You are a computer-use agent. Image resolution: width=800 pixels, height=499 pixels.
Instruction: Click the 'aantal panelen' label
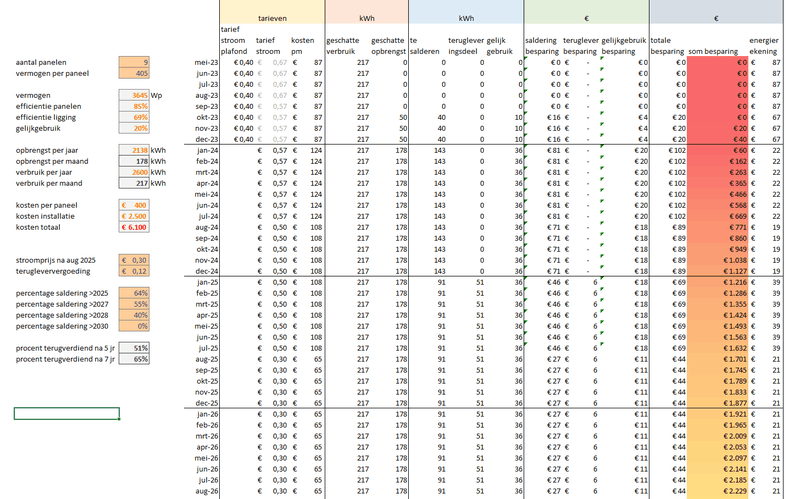[x=41, y=62]
